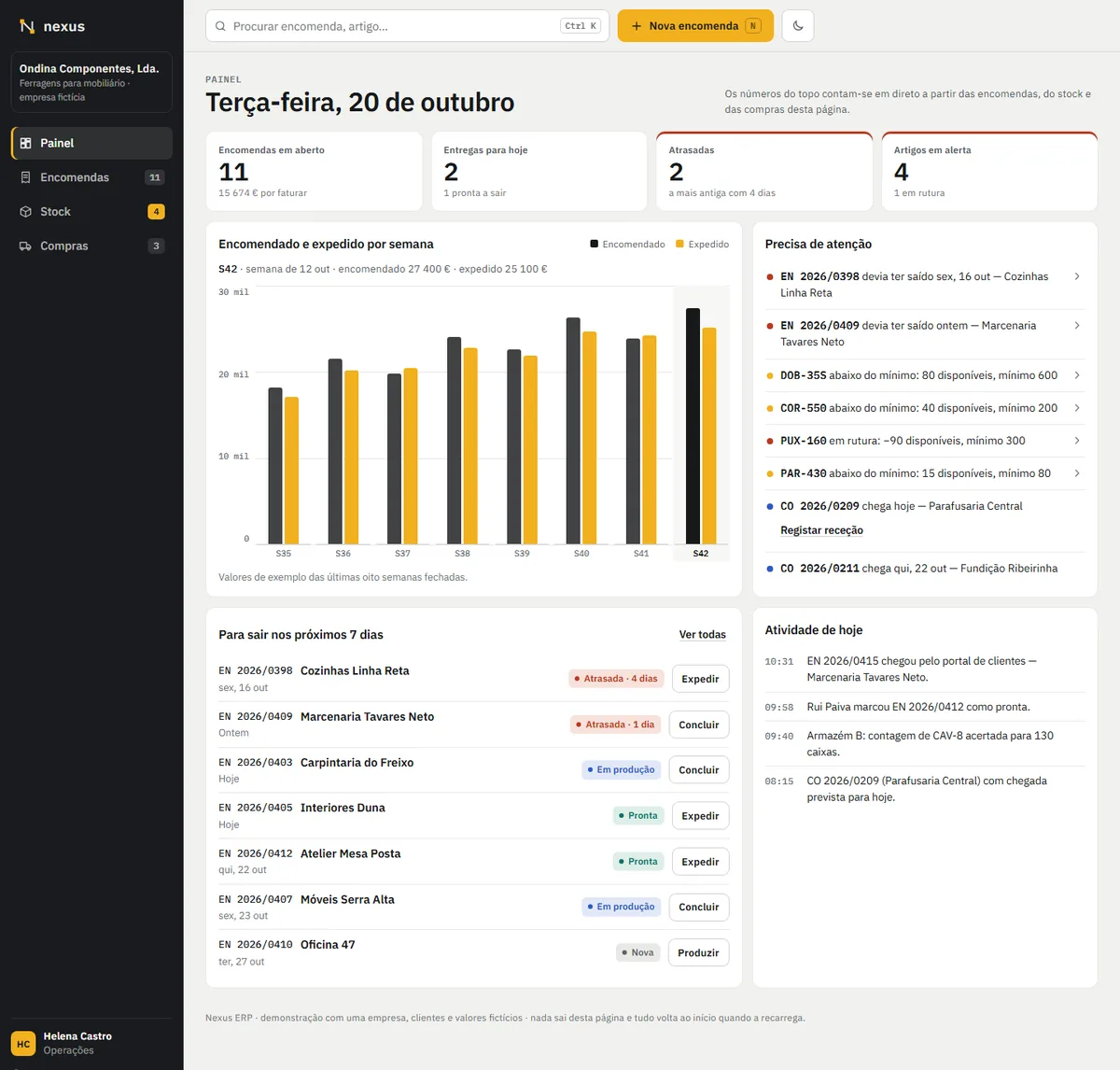This screenshot has height=1070, width=1120.
Task: Click the HC user avatar
Action: click(23, 1044)
